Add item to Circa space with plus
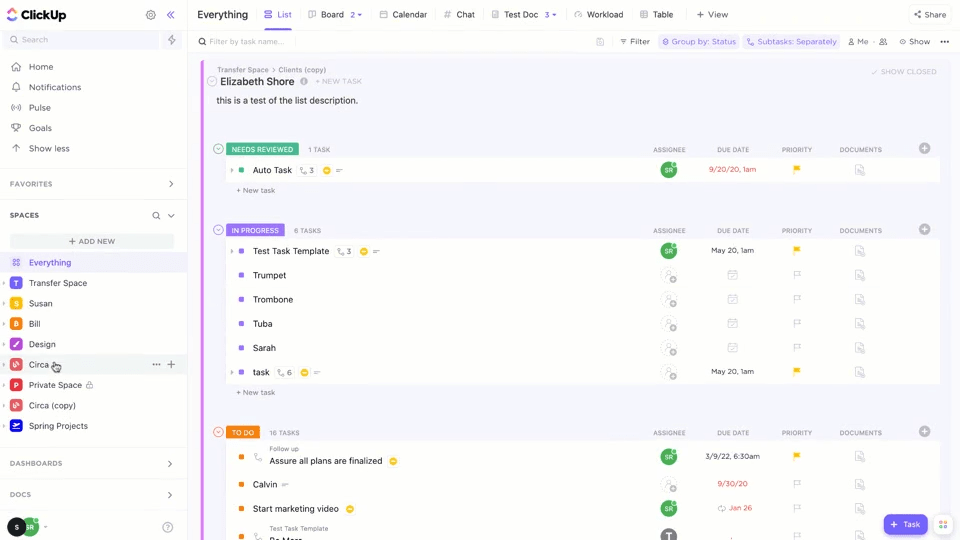The image size is (960, 540). click(x=171, y=364)
